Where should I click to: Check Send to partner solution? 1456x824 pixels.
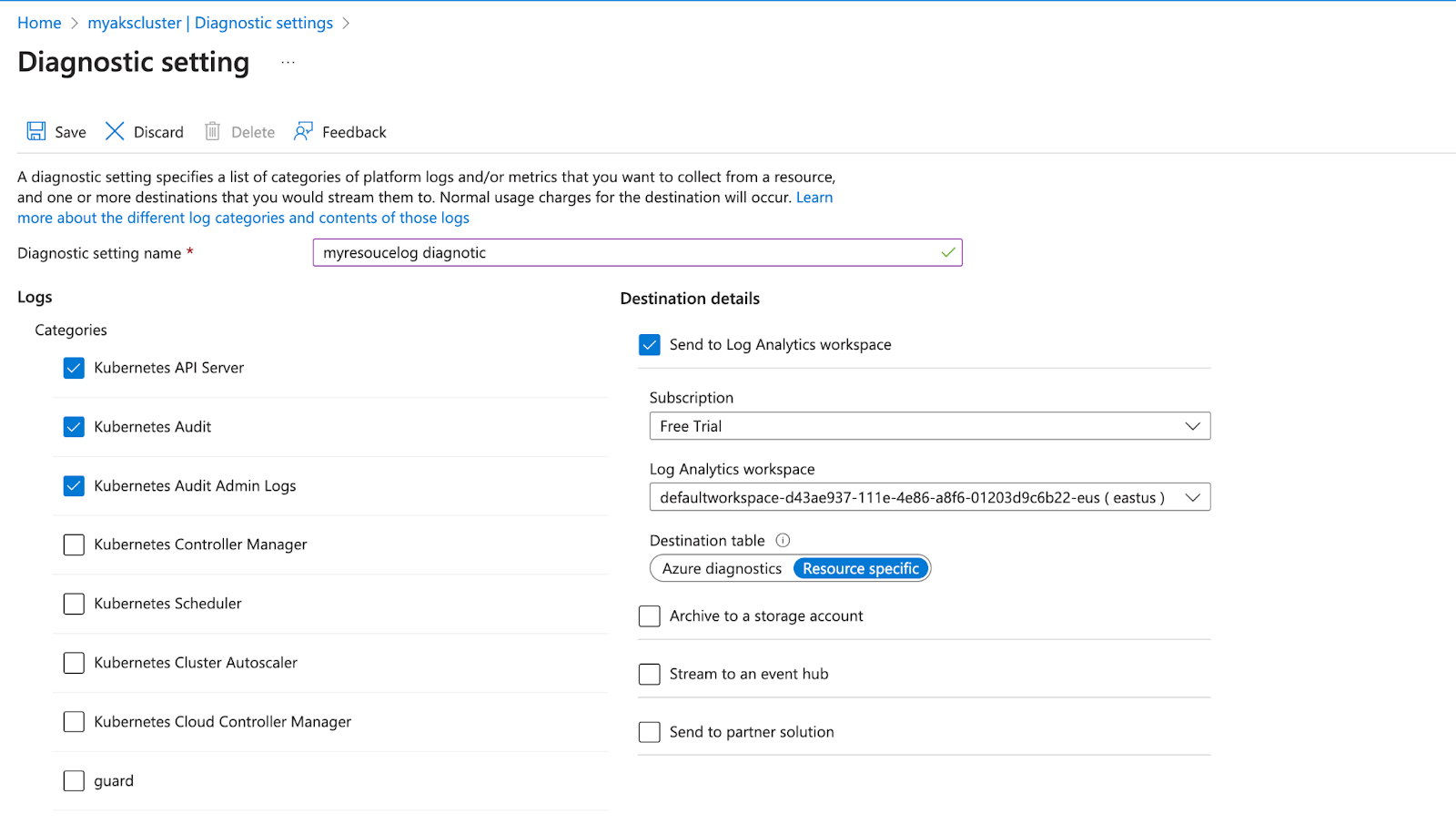[x=650, y=732]
